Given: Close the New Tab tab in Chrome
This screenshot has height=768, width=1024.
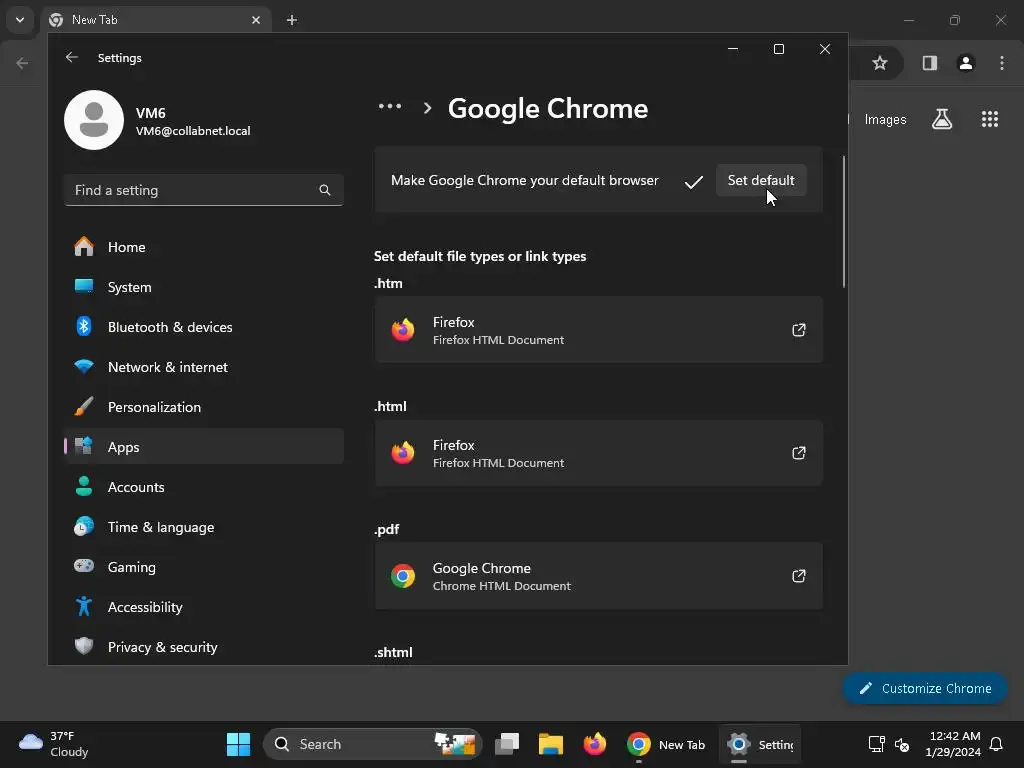Looking at the screenshot, I should pyautogui.click(x=256, y=20).
